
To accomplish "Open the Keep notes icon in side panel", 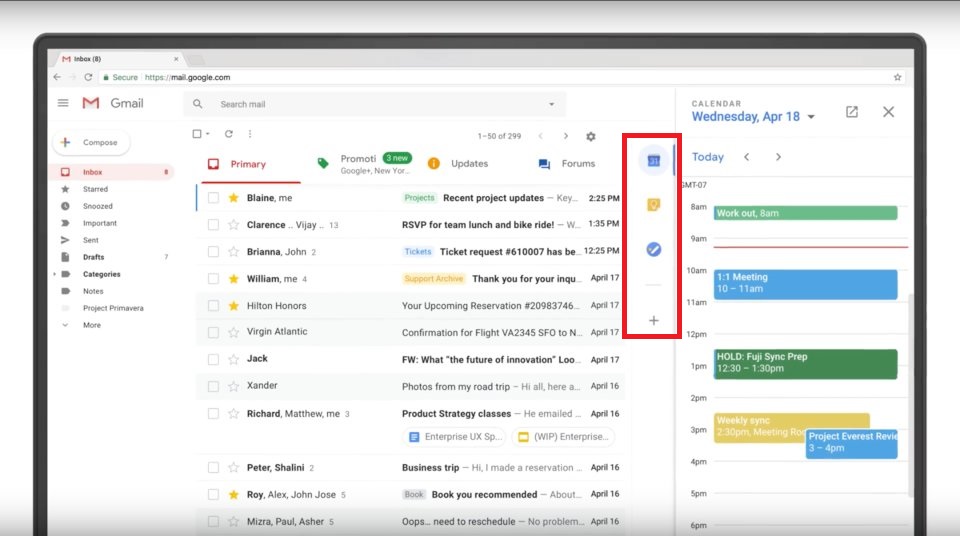I will coord(653,205).
